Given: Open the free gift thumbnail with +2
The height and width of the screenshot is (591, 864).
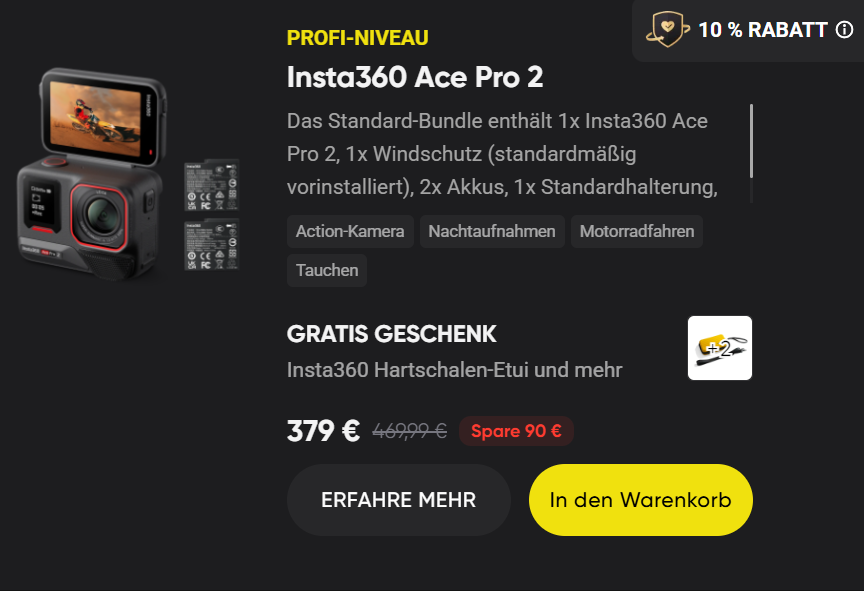Looking at the screenshot, I should click(720, 348).
